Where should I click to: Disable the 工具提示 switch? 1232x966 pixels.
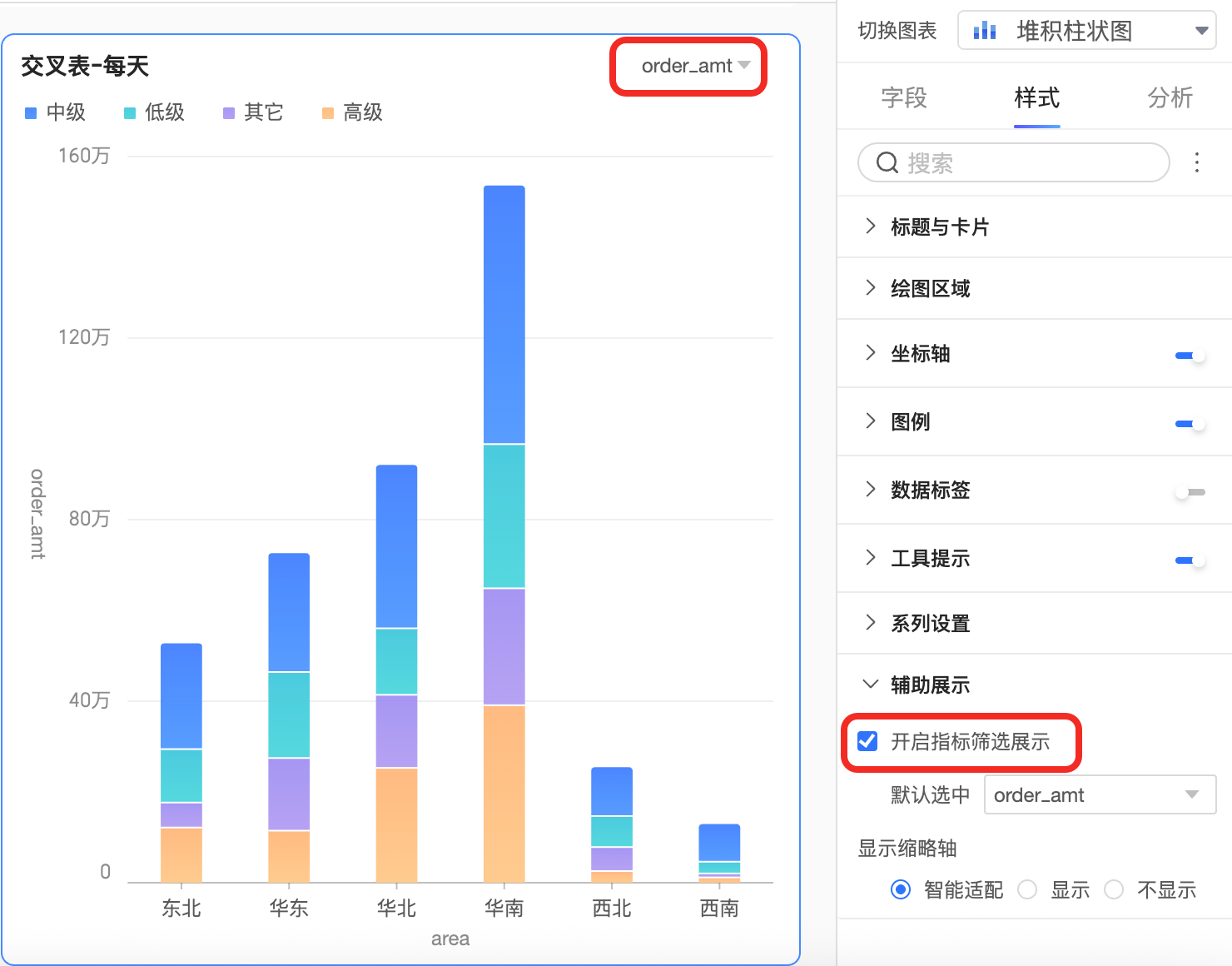pos(1190,560)
